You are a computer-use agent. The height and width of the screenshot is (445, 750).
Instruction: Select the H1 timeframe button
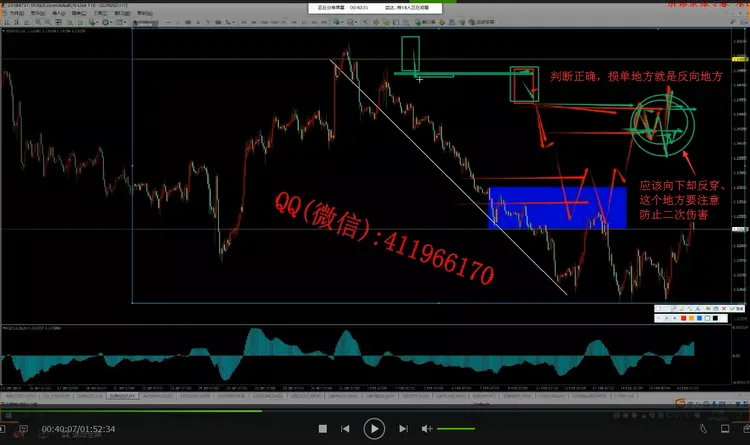pos(284,22)
